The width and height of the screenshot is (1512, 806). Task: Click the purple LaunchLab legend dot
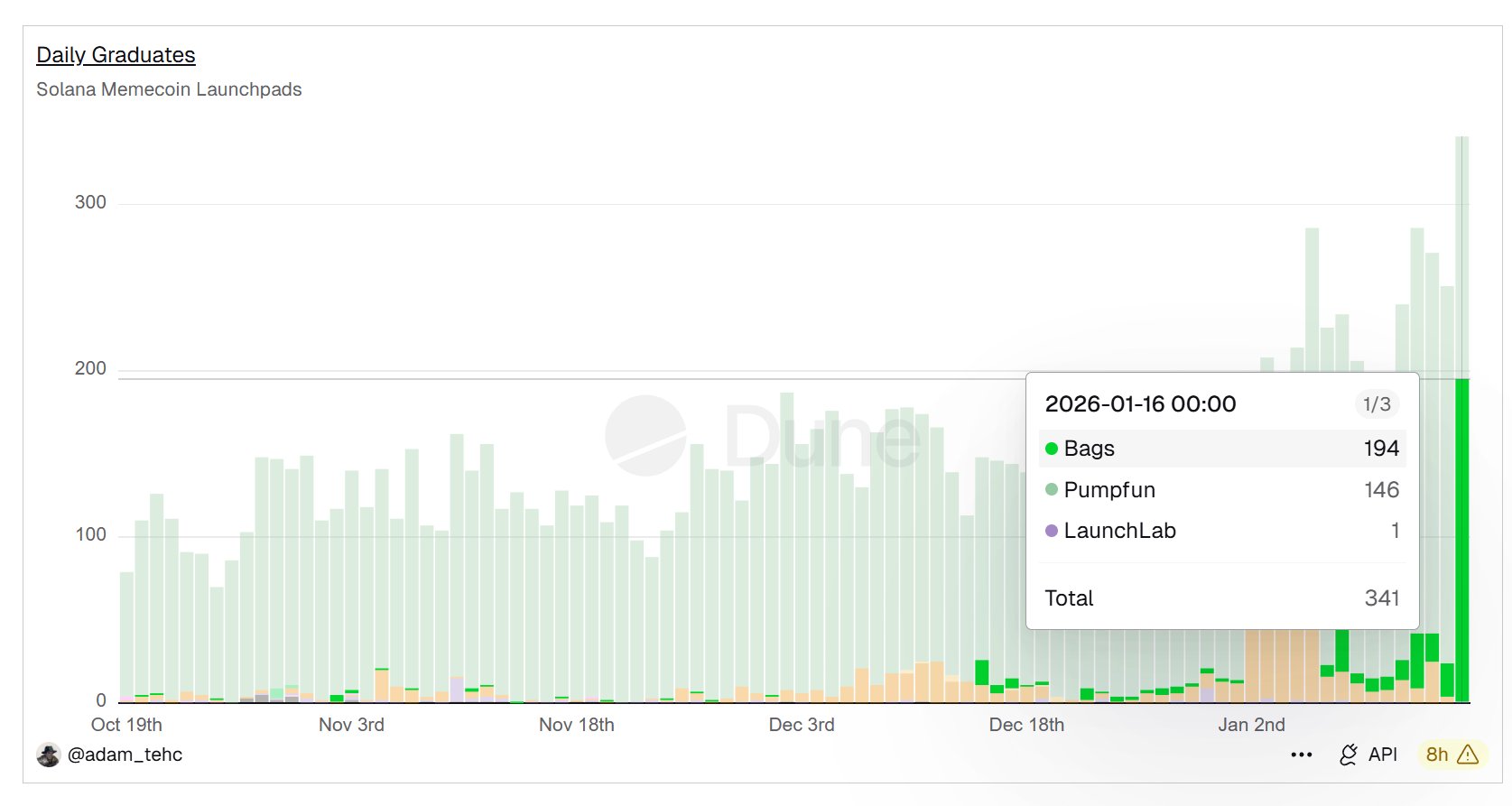point(1051,531)
